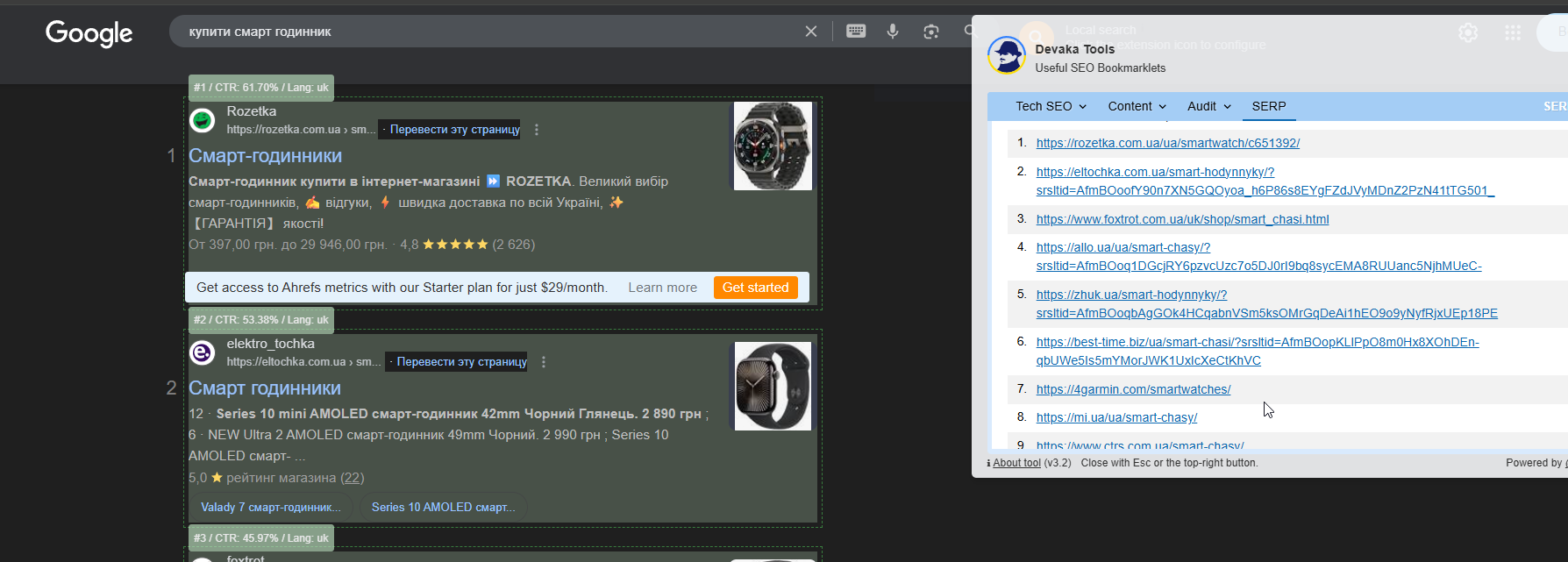Open the eltochka.com.ua URL in the list
Image resolution: width=1568 pixels, height=562 pixels.
[1265, 181]
